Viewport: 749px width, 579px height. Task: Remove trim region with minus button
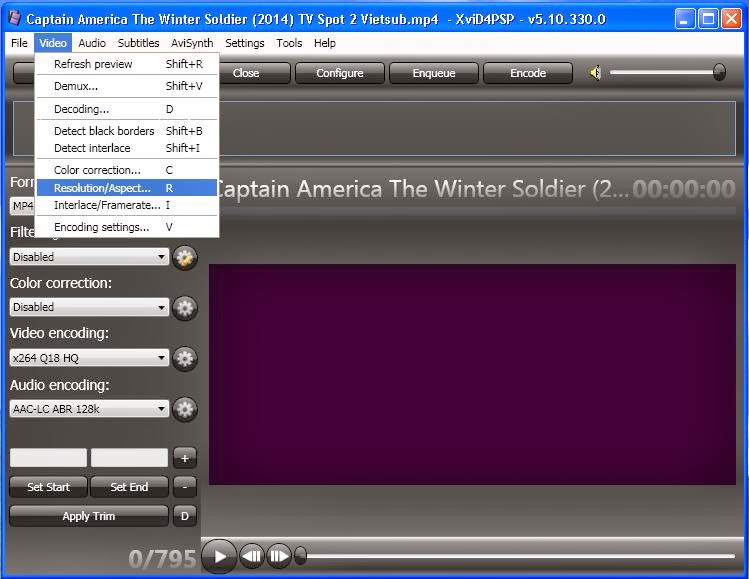185,487
